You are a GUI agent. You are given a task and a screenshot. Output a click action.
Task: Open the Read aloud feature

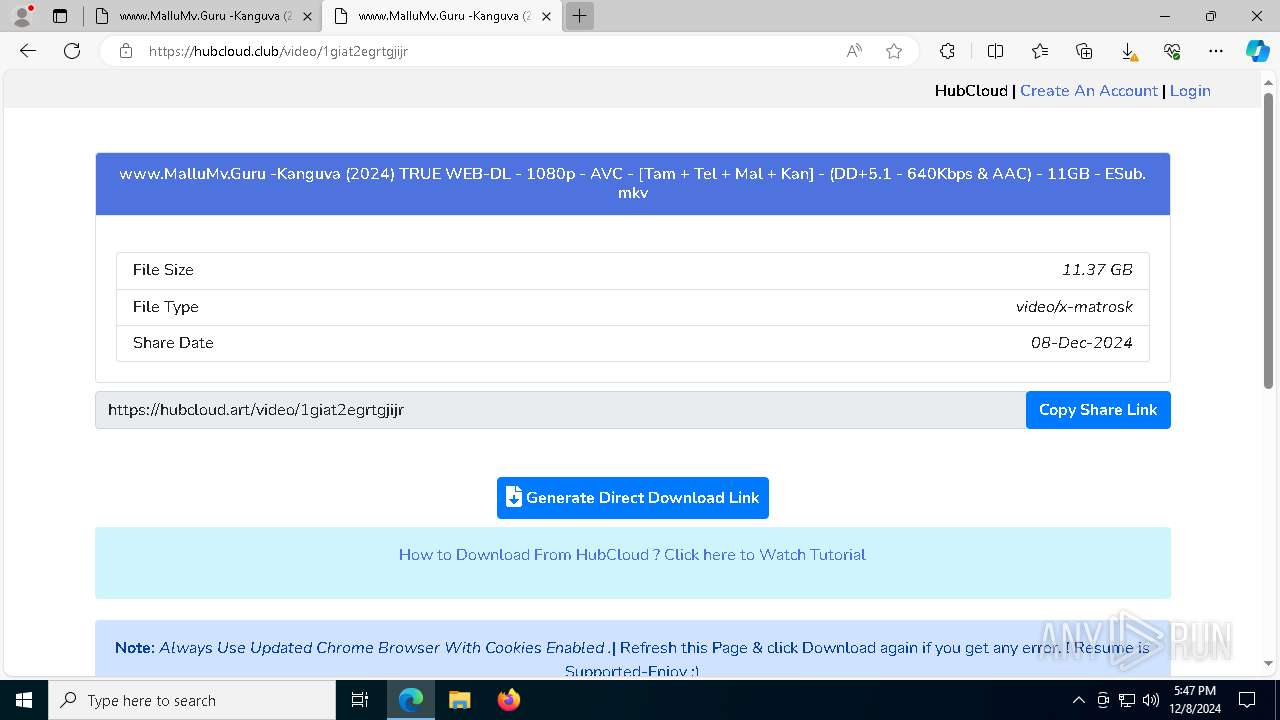coord(854,51)
